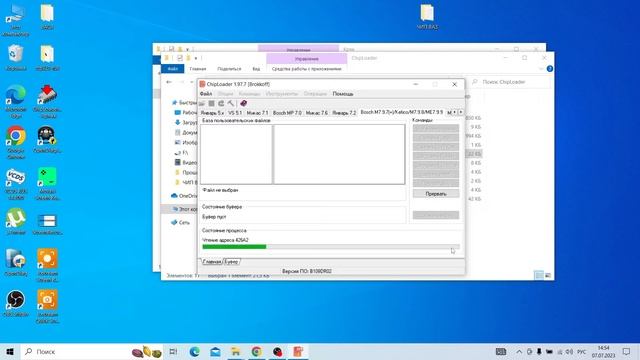The image size is (640, 360).
Task: Select the Bosch M7.9.7 ECU tab
Action: [x=402, y=112]
